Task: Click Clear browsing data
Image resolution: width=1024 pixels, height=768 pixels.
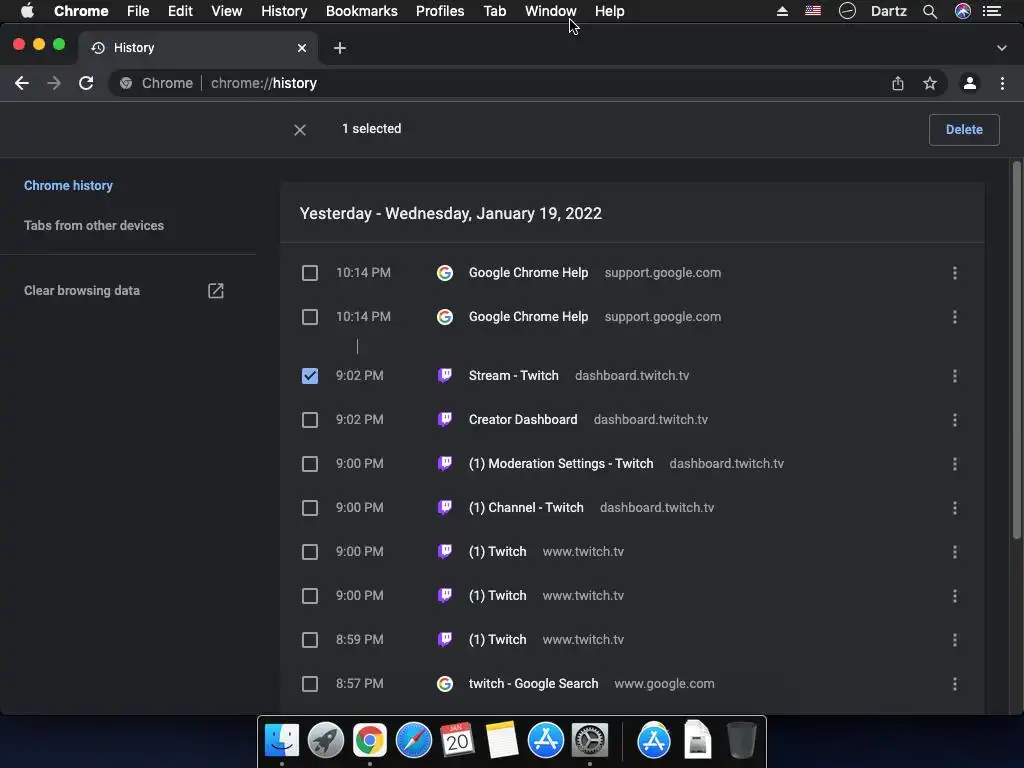Action: point(82,291)
